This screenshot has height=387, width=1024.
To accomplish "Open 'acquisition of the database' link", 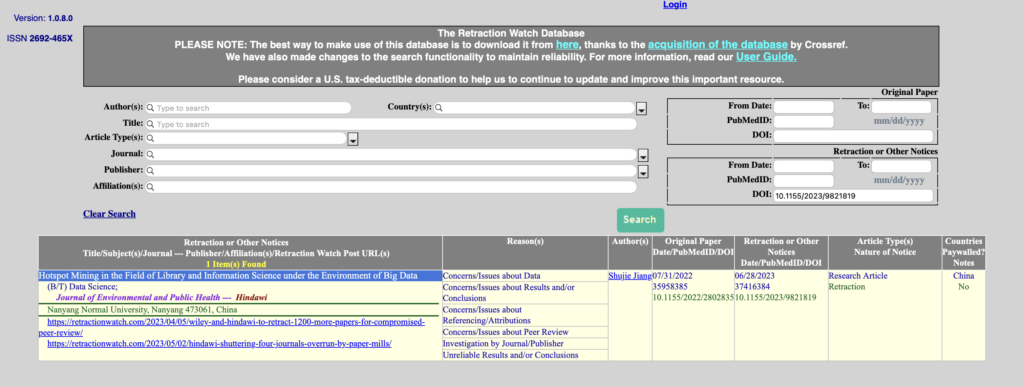I will pyautogui.click(x=718, y=45).
